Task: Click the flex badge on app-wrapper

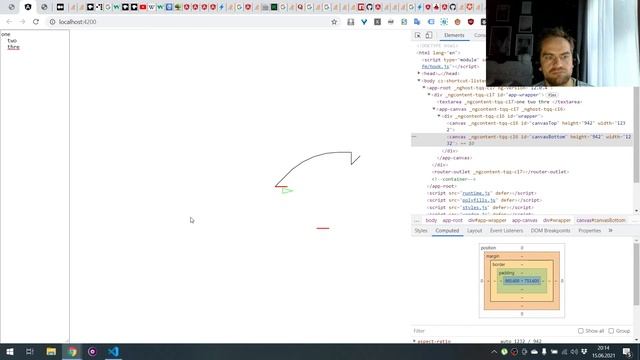Action: tap(552, 95)
